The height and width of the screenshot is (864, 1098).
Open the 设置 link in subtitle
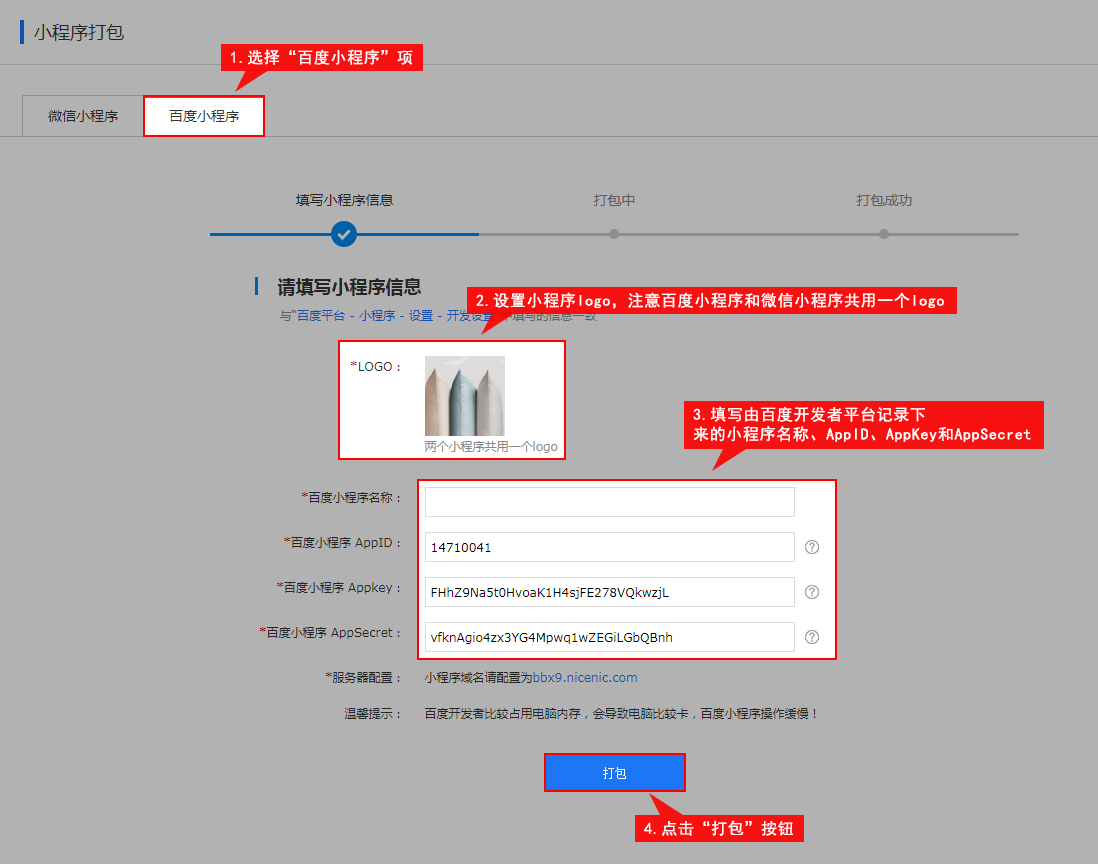[x=421, y=316]
